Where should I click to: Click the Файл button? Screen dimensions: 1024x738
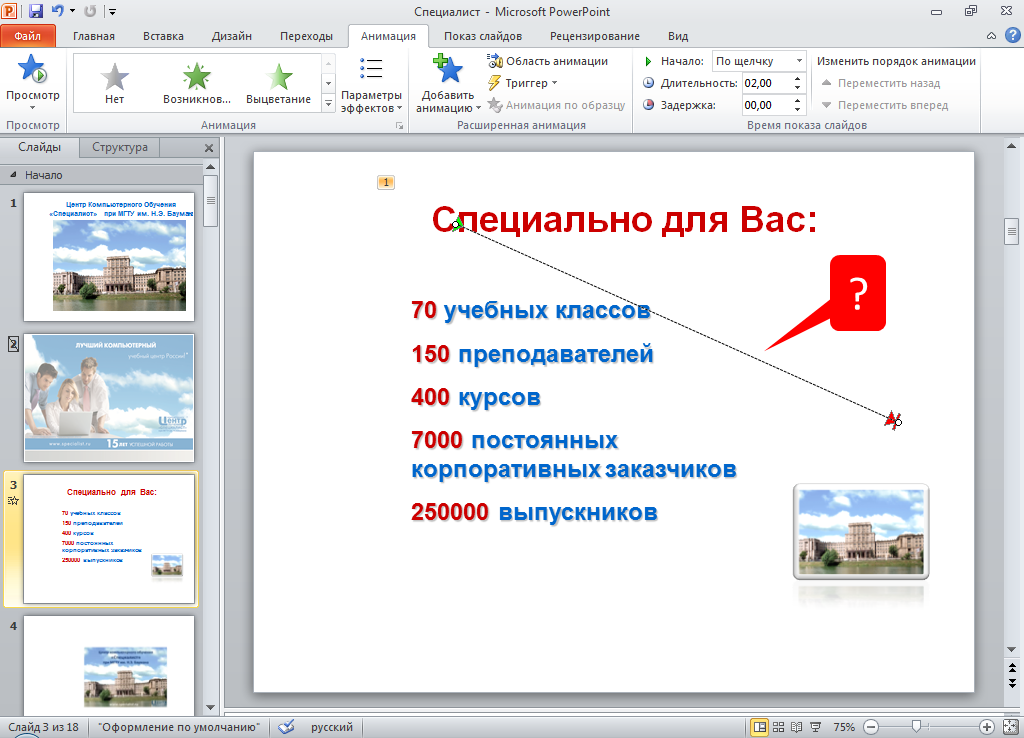coord(28,36)
